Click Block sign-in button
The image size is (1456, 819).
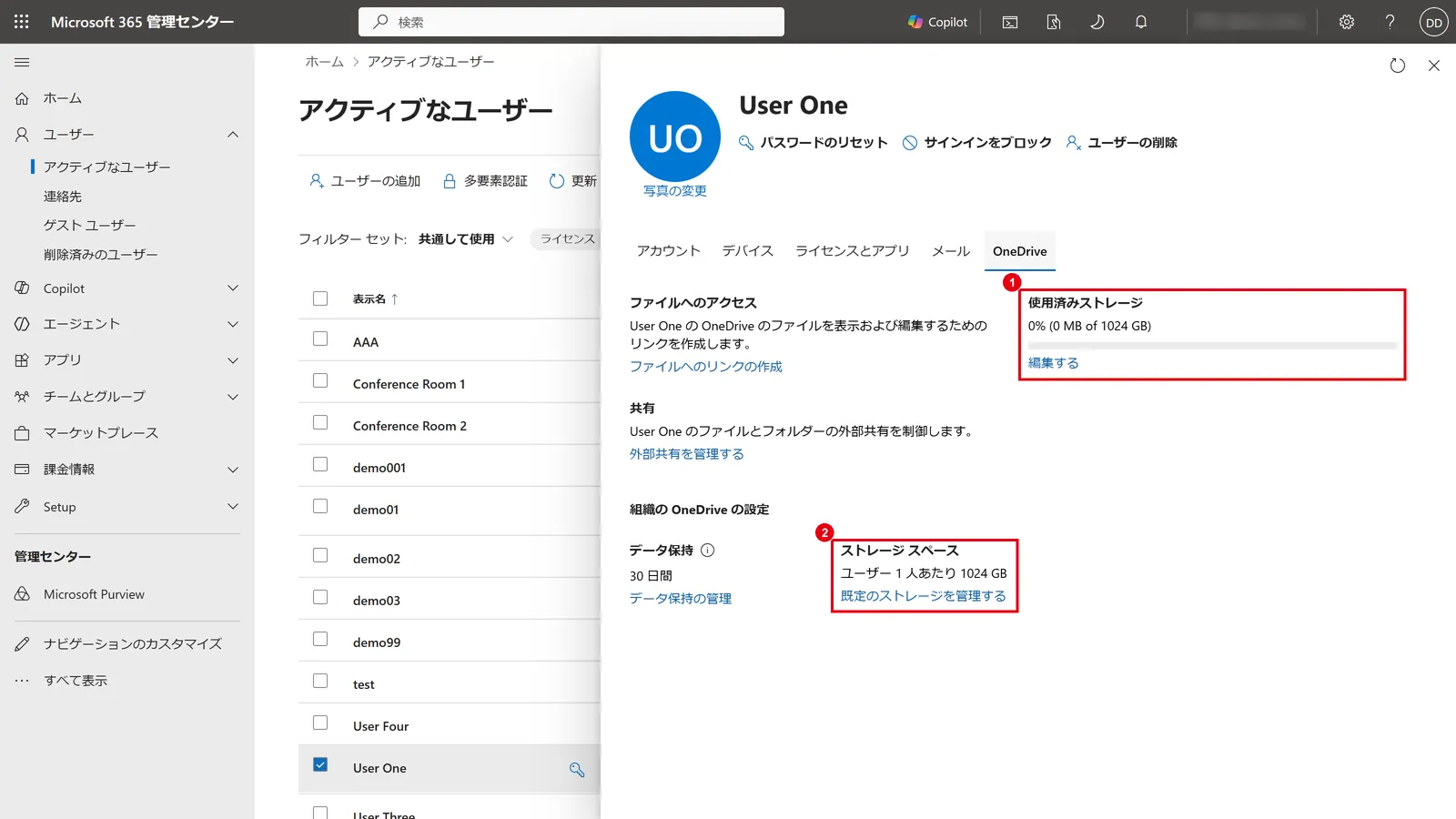pyautogui.click(x=976, y=143)
